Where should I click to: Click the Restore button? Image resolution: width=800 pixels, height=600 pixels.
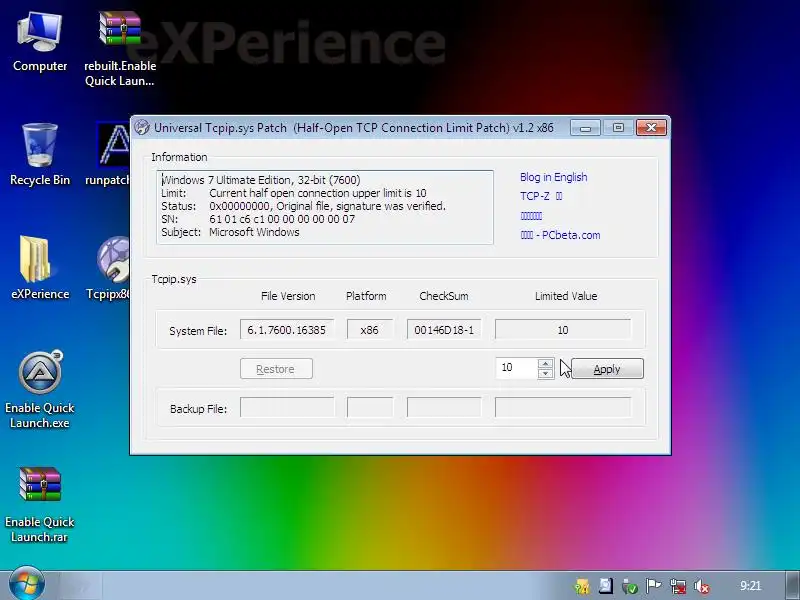coord(276,368)
